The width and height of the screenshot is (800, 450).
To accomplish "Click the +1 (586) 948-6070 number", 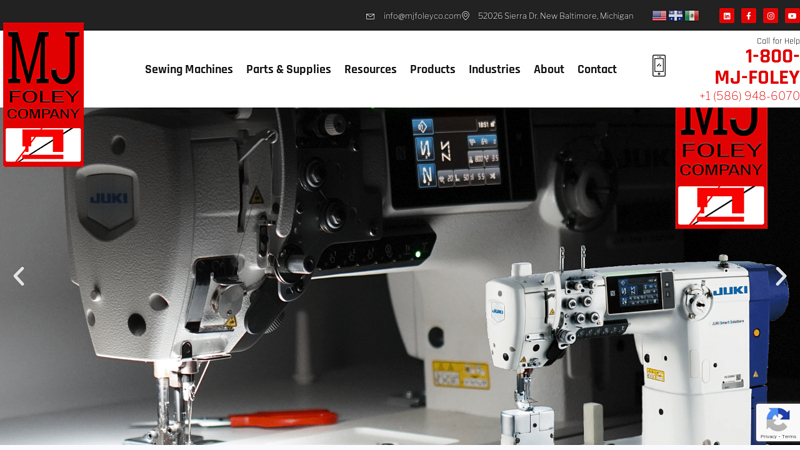I will pyautogui.click(x=749, y=96).
